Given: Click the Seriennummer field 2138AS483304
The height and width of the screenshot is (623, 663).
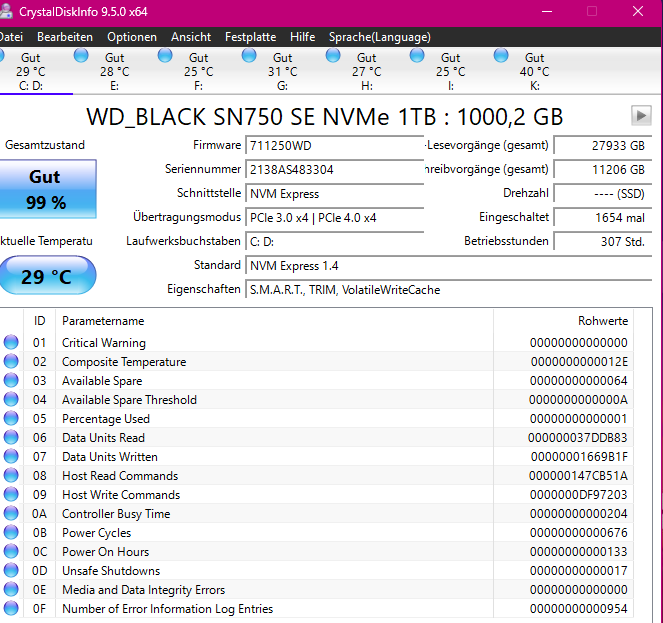Looking at the screenshot, I should (x=334, y=170).
